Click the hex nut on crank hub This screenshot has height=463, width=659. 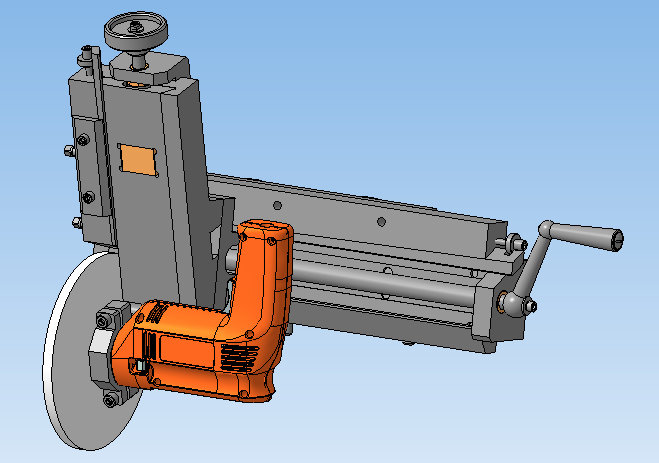click(x=530, y=306)
